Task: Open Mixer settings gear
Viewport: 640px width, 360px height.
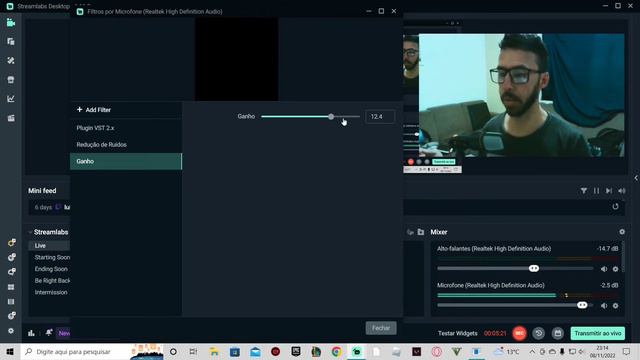Action: 622,232
